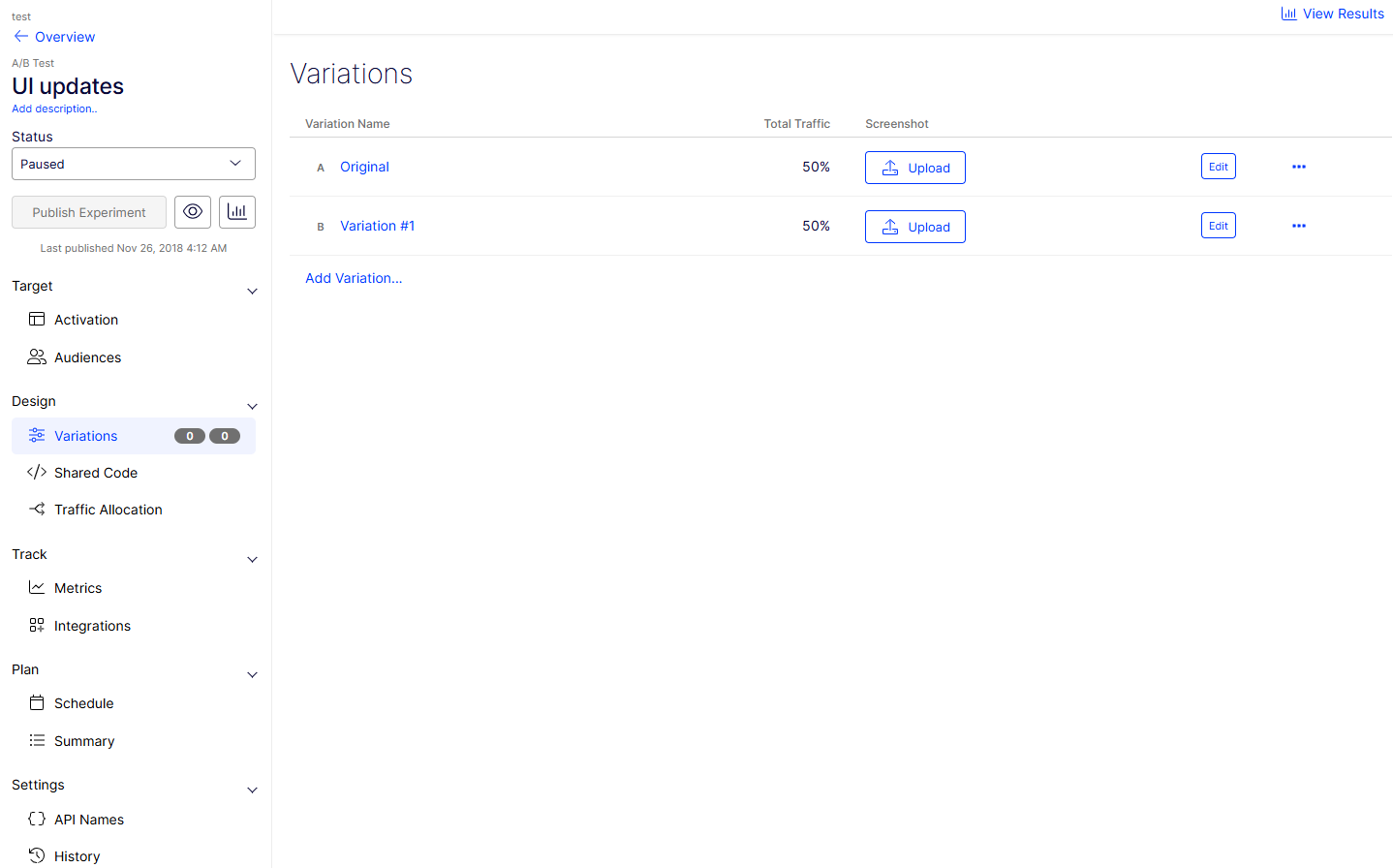Click Edit for Variation #1
The image size is (1393, 868).
click(x=1218, y=226)
